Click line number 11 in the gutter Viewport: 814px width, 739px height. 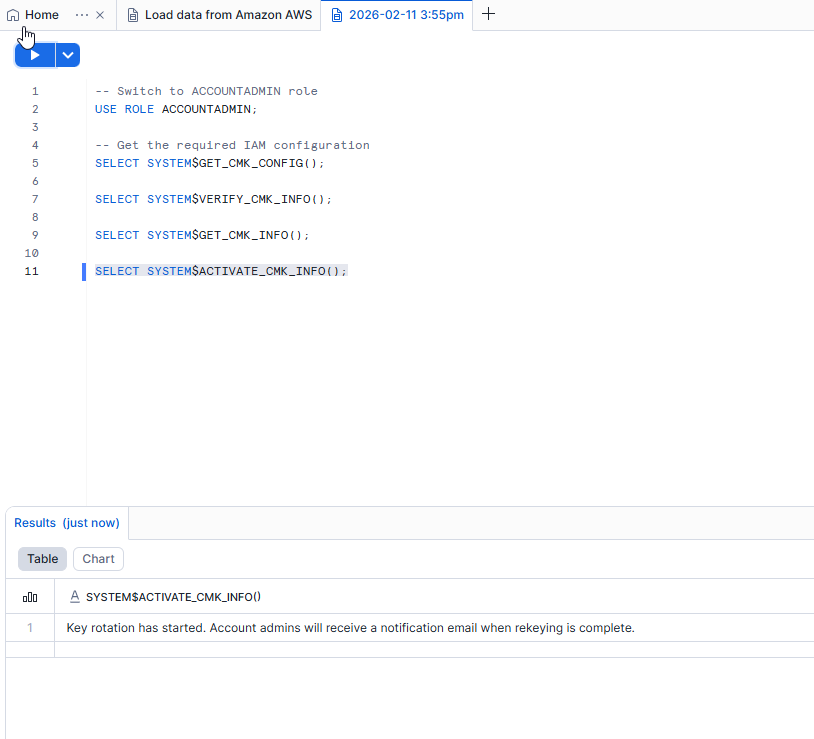(32, 271)
